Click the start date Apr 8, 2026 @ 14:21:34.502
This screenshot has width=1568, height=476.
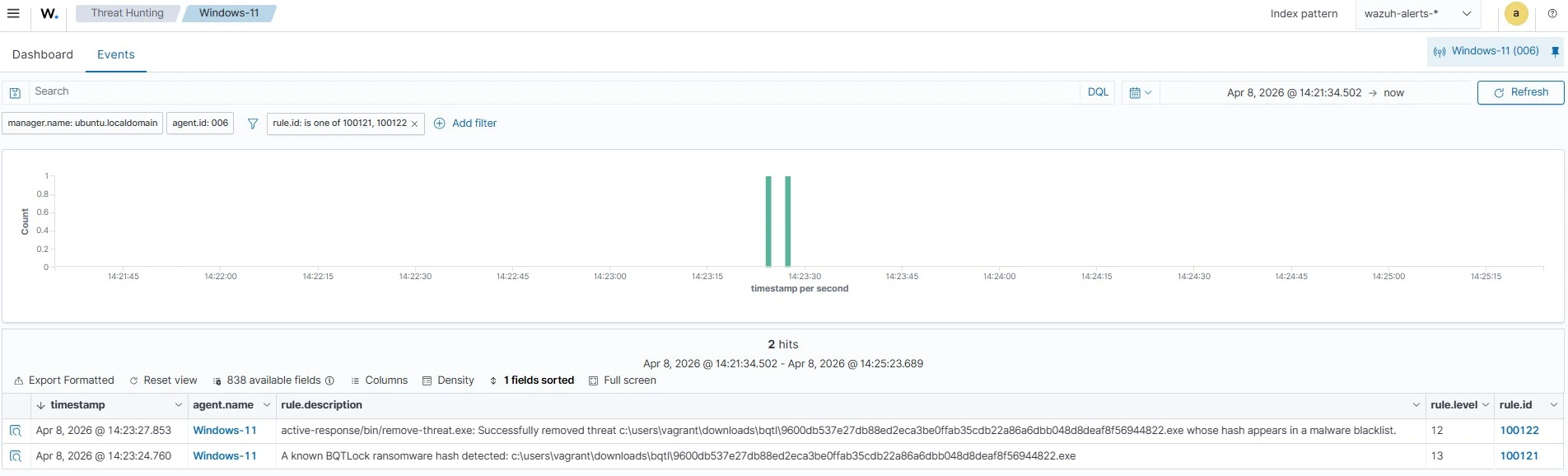pyautogui.click(x=1294, y=93)
